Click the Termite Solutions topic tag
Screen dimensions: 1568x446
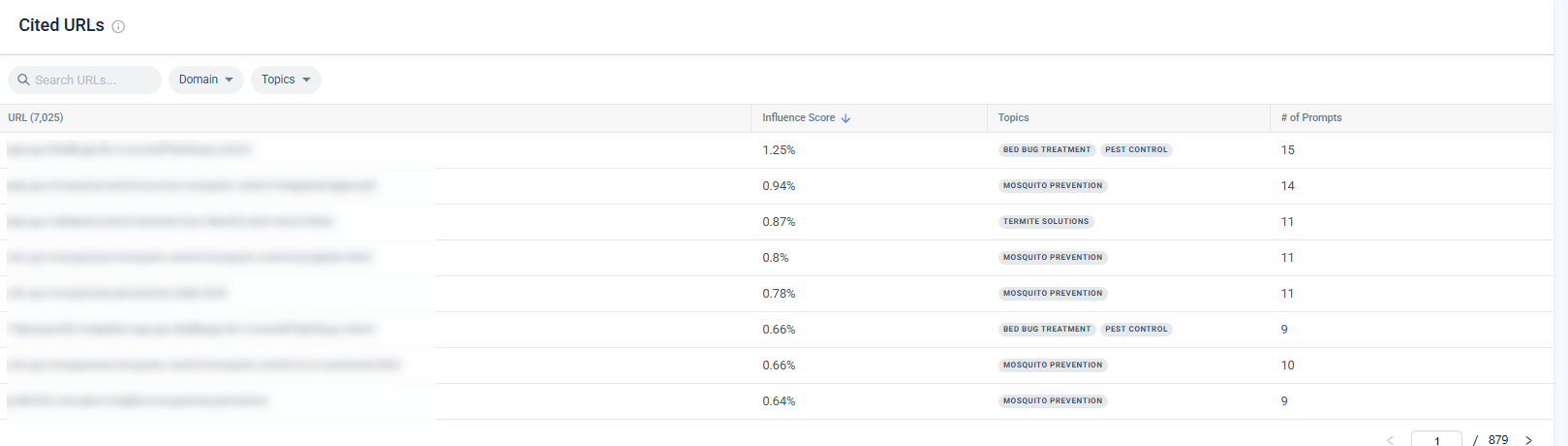click(x=1046, y=221)
